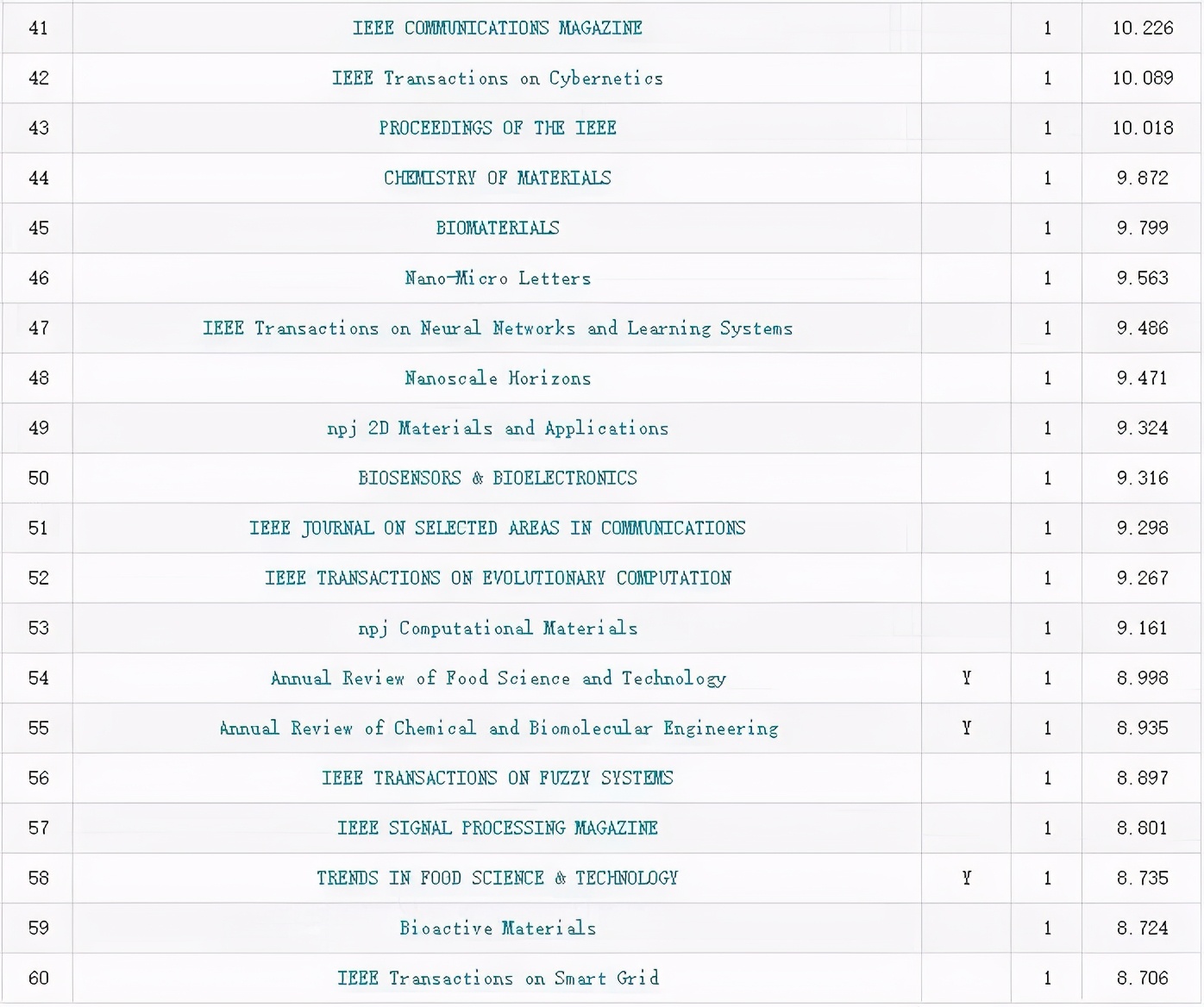This screenshot has width=1204, height=1007.
Task: Click impact factor value 9.799
Action: point(1143,228)
